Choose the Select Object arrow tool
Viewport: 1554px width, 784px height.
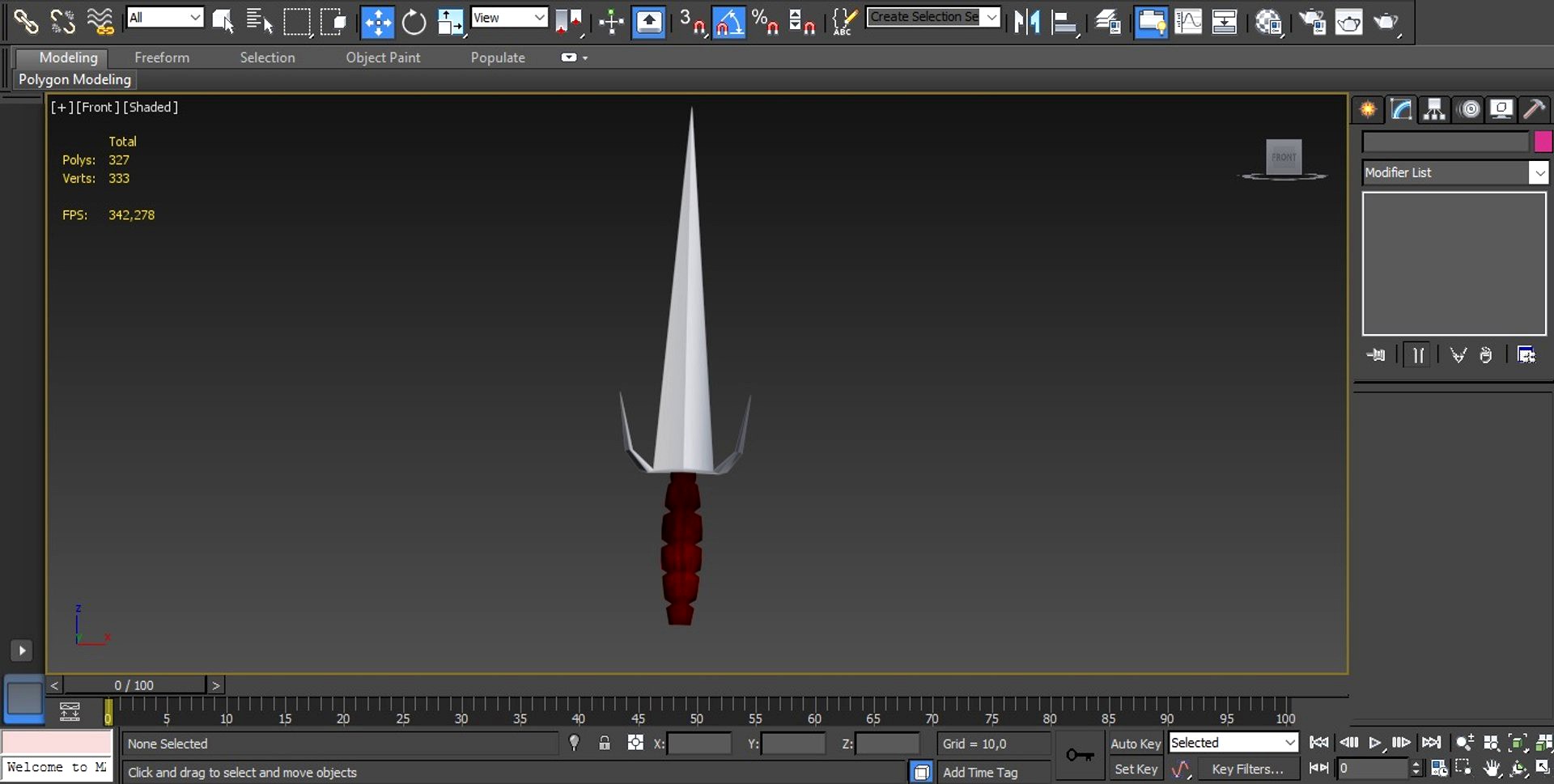223,21
